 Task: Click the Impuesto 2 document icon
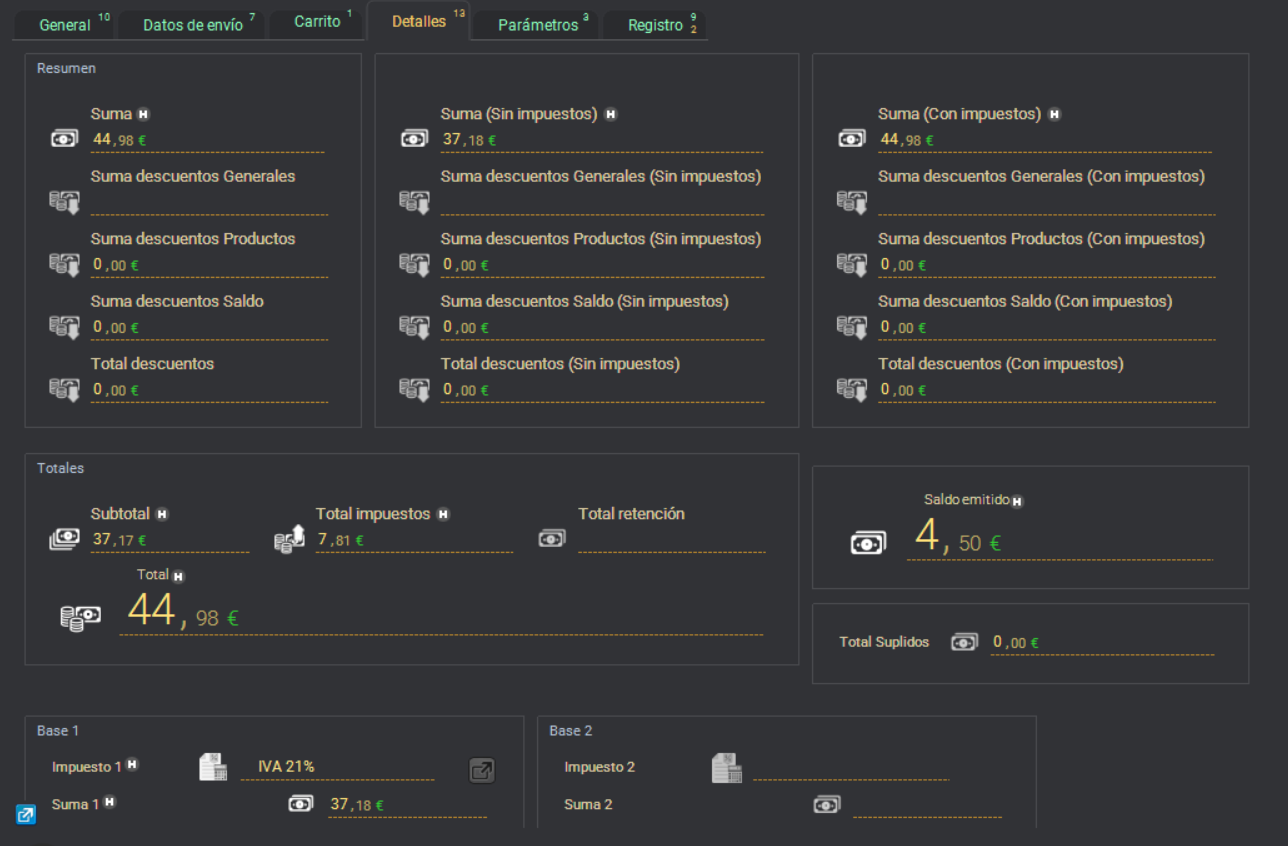726,768
